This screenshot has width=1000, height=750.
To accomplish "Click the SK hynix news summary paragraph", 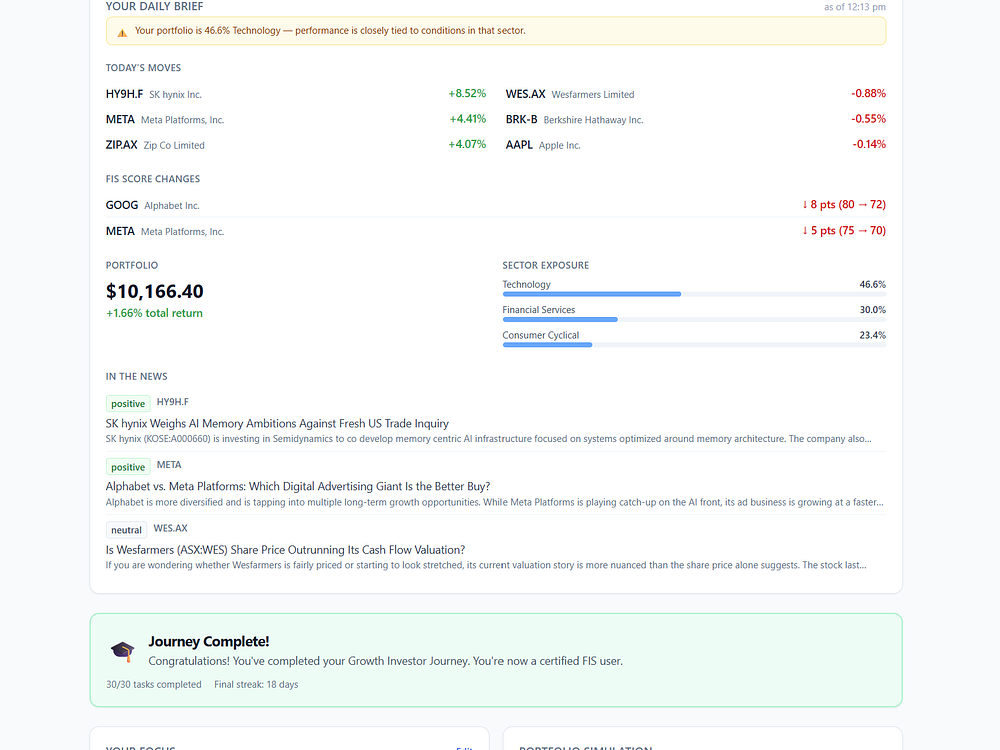I will point(489,439).
